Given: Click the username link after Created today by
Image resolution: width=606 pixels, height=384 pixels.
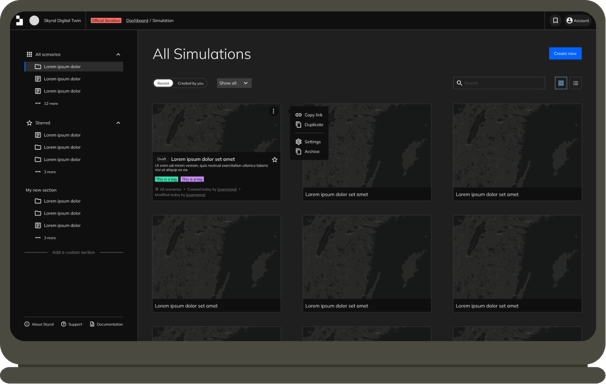Looking at the screenshot, I should pyautogui.click(x=227, y=189).
